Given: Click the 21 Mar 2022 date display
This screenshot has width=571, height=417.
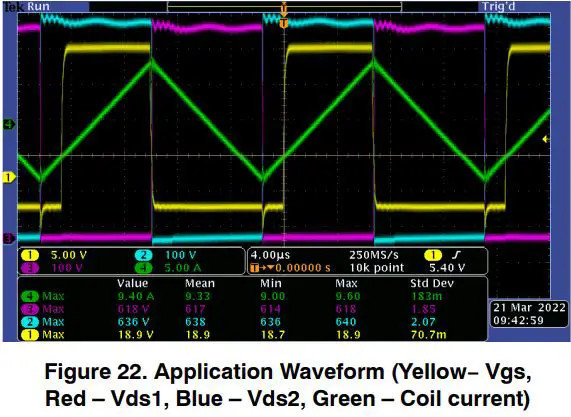Looking at the screenshot, I should pyautogui.click(x=529, y=308).
